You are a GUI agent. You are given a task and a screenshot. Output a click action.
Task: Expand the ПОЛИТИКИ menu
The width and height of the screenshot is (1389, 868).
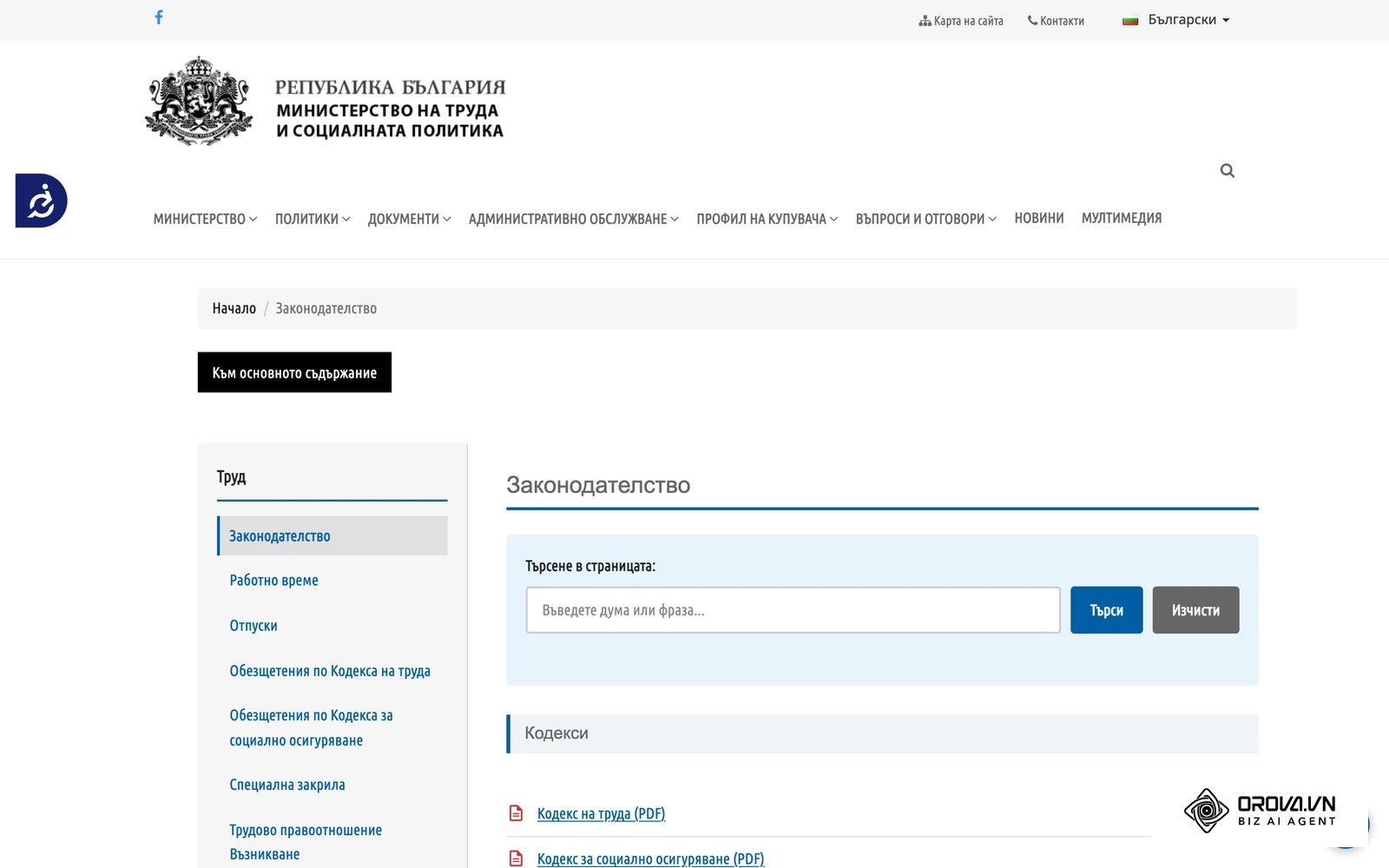[x=313, y=219]
